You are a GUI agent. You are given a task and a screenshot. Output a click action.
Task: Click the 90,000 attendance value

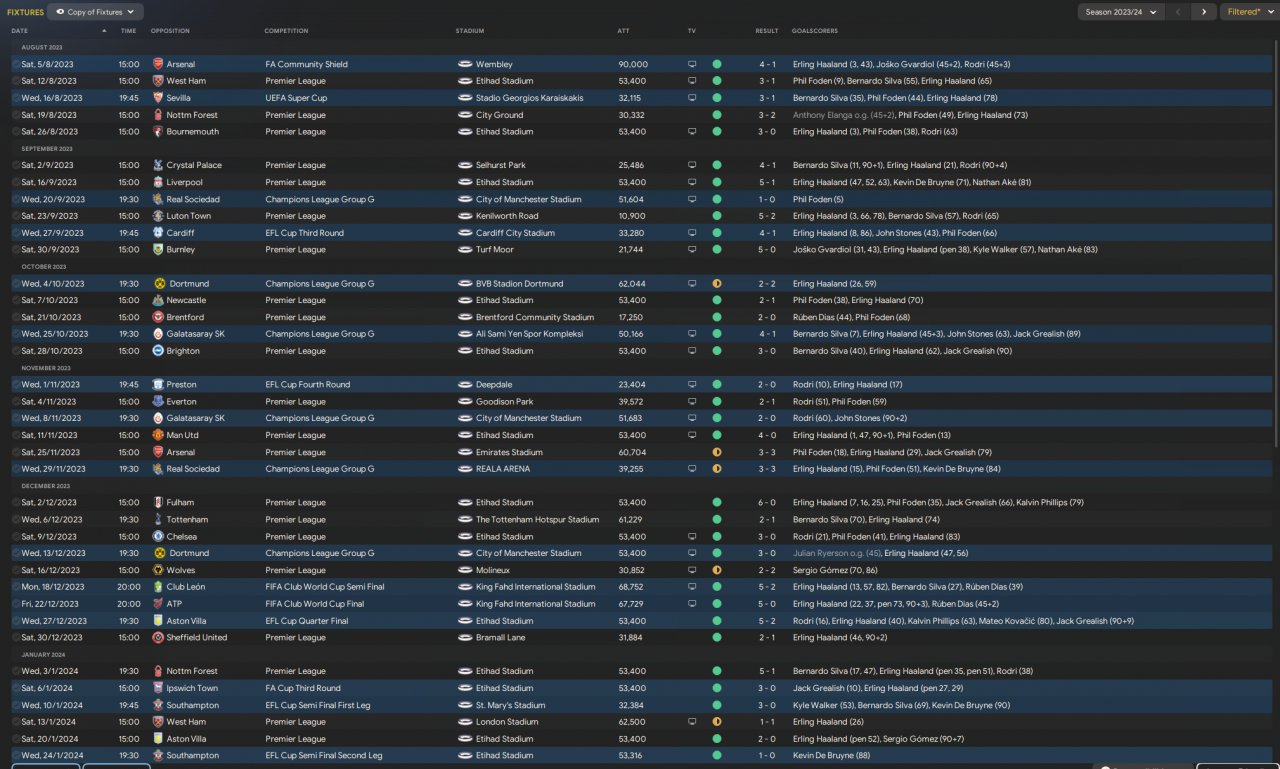pos(633,64)
